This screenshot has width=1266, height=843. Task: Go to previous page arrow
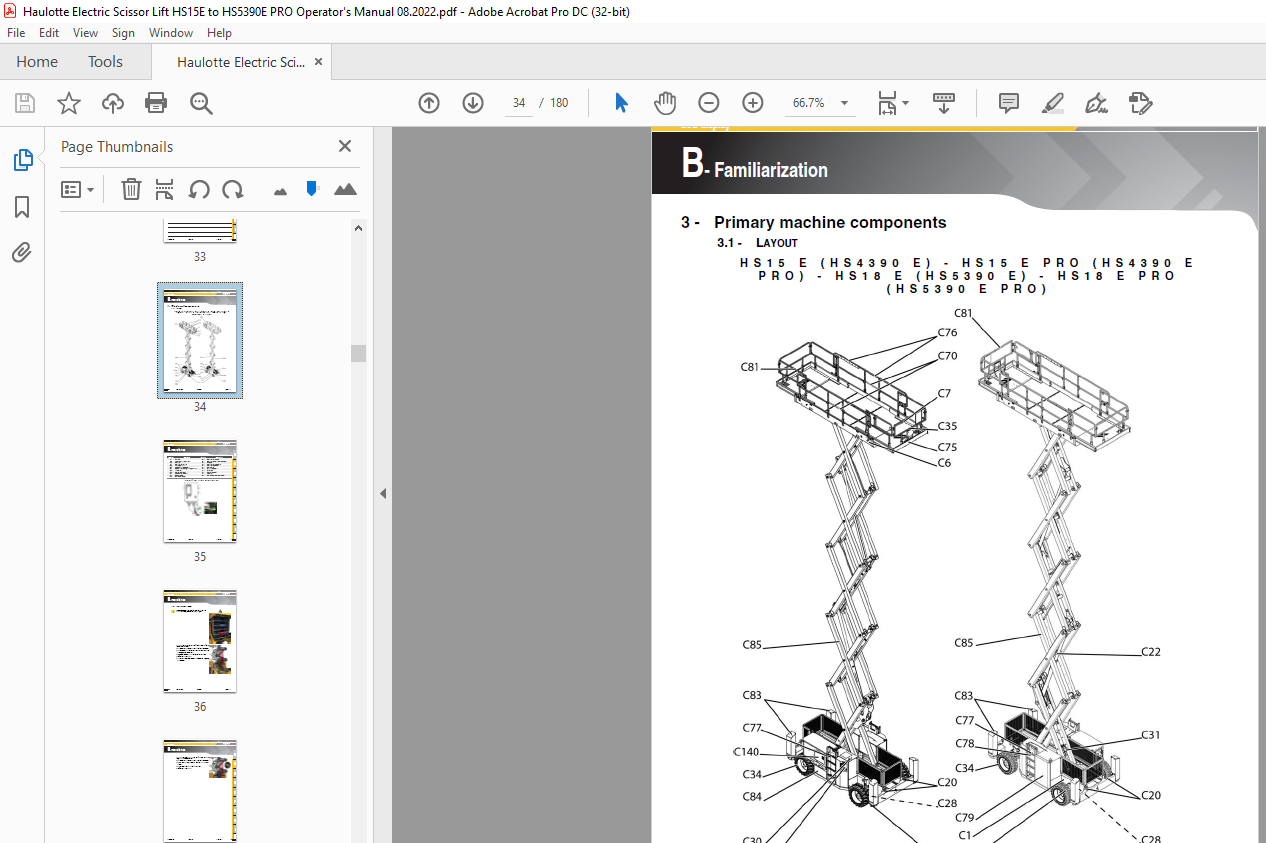[429, 103]
